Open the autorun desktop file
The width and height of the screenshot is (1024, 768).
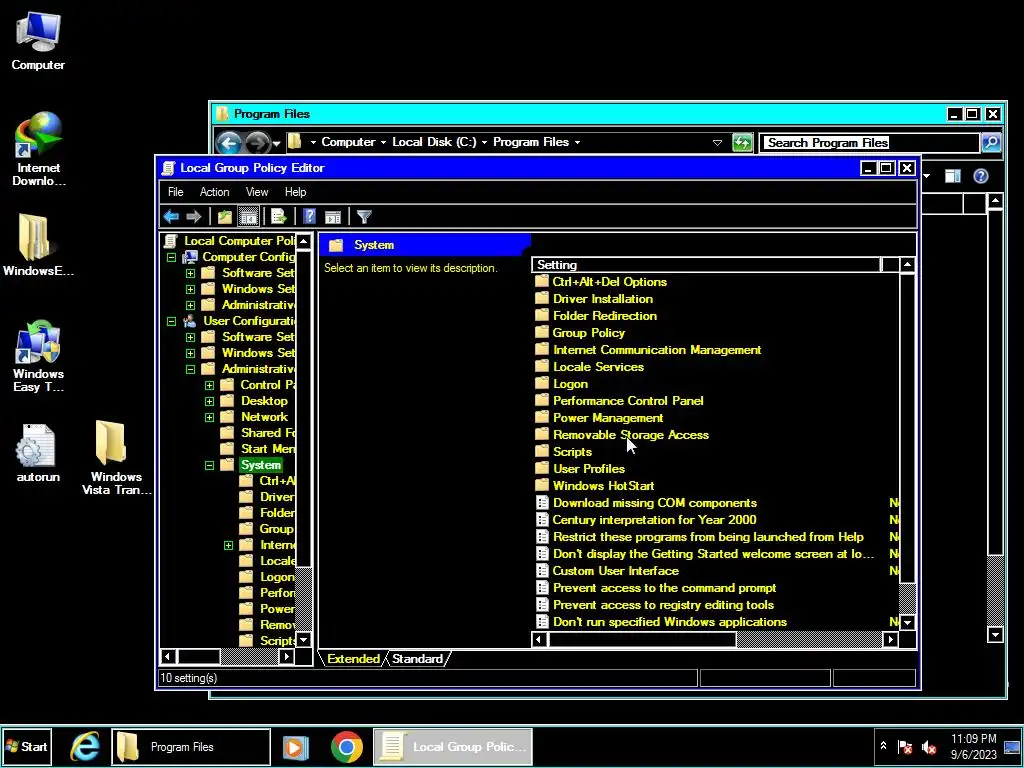[x=38, y=453]
